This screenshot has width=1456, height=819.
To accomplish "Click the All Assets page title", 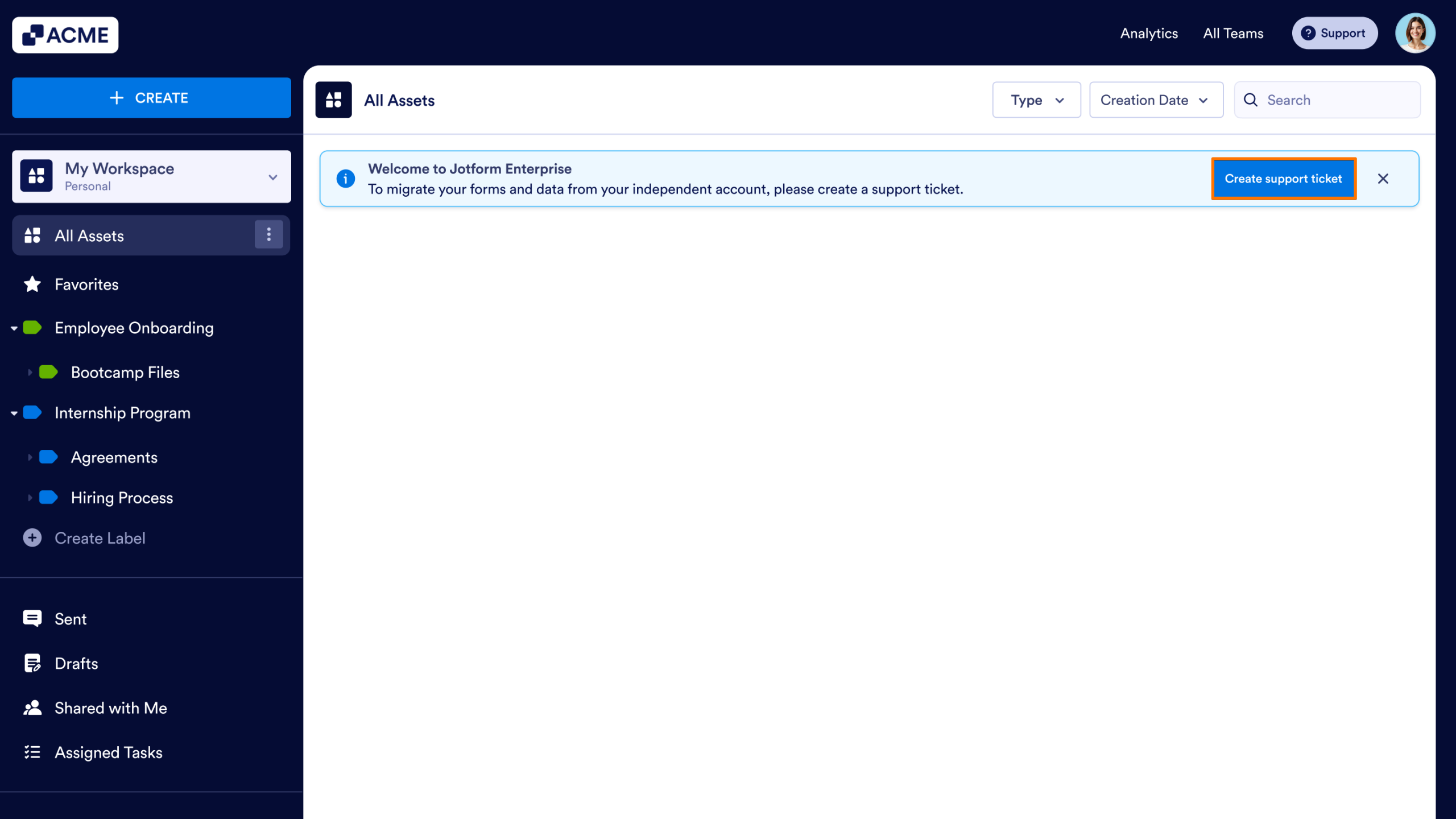I will click(399, 100).
